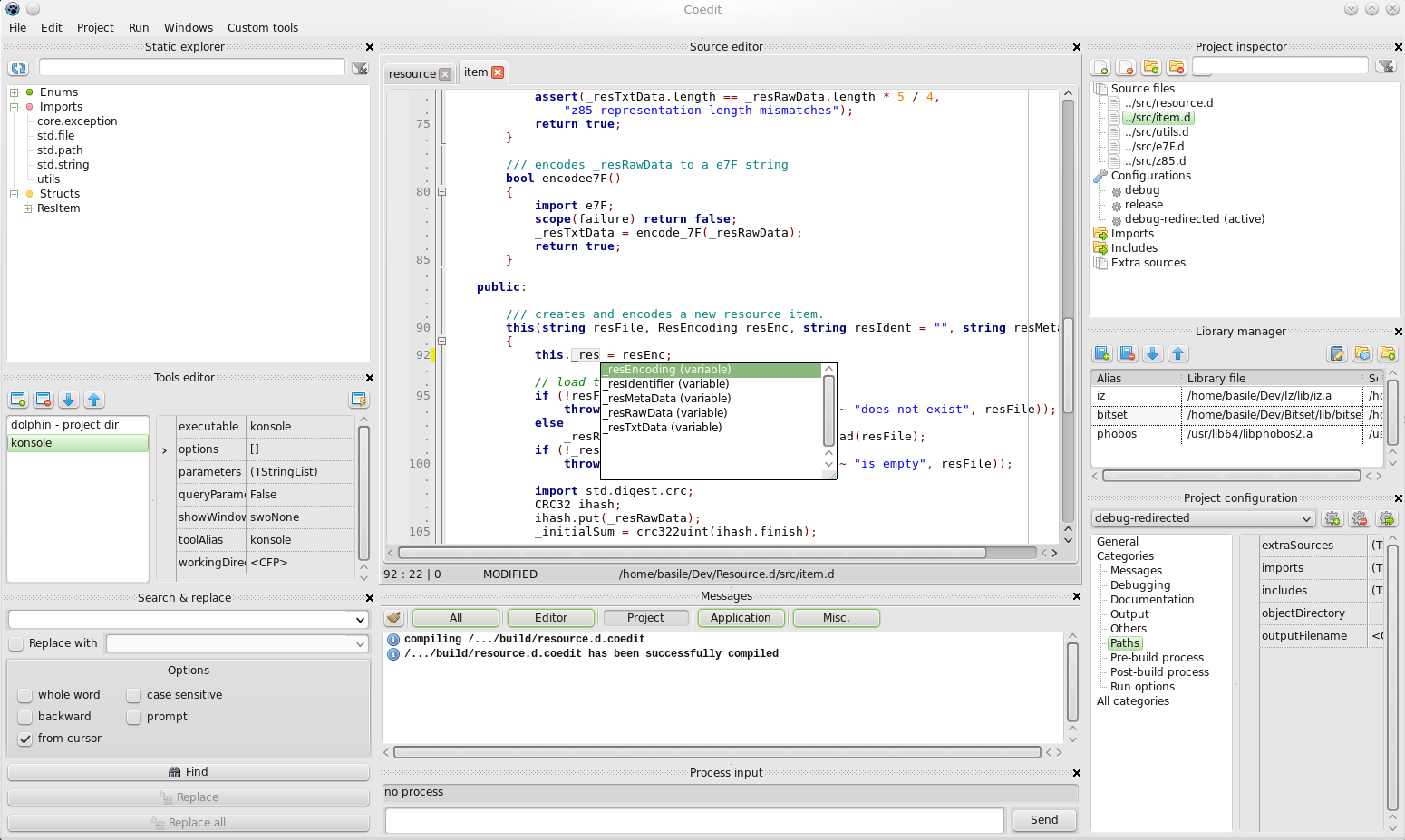Open the Custom tools menu
1405x840 pixels.
(263, 27)
